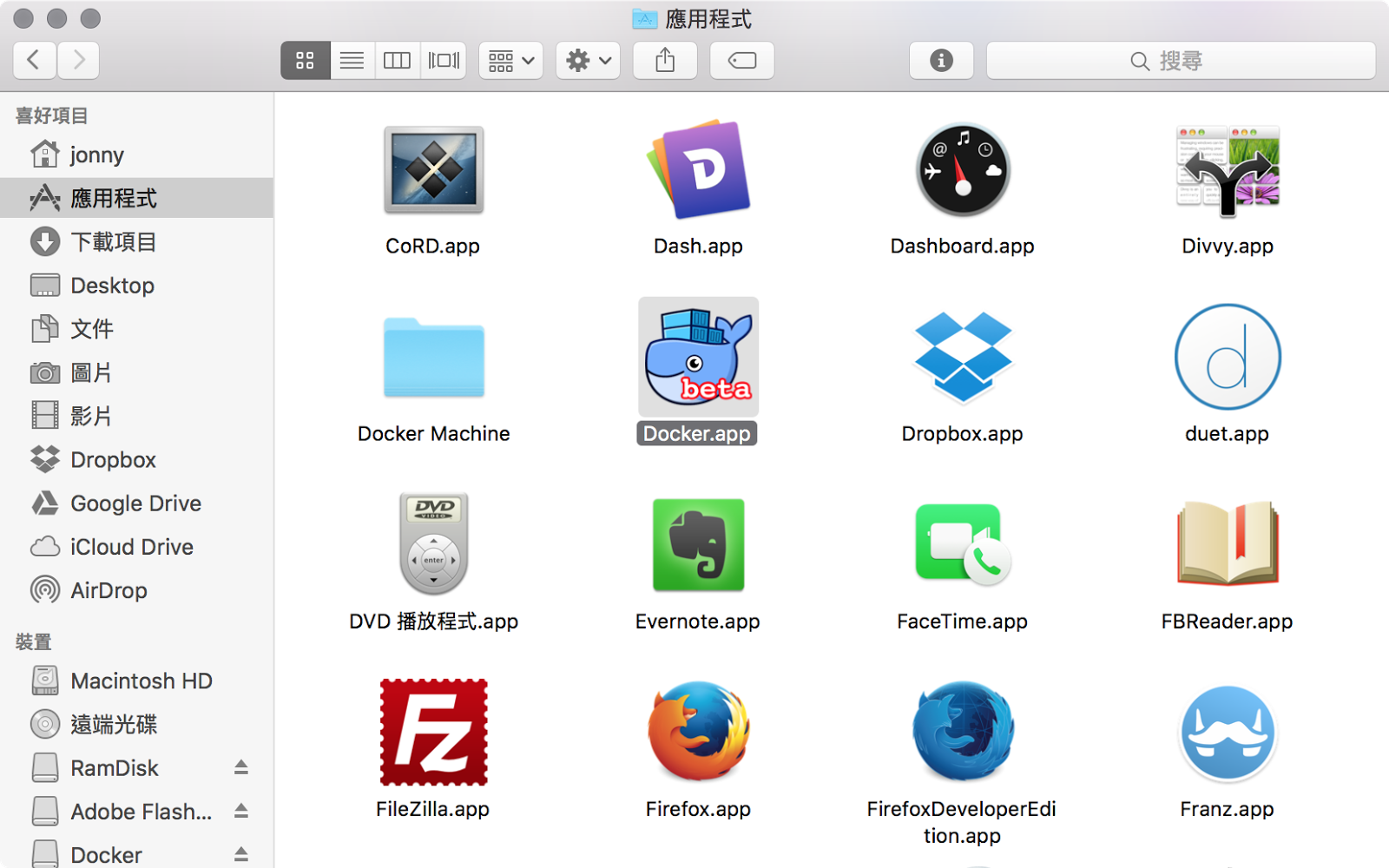
Task: Open Google Drive in the sidebar
Action: [x=137, y=503]
